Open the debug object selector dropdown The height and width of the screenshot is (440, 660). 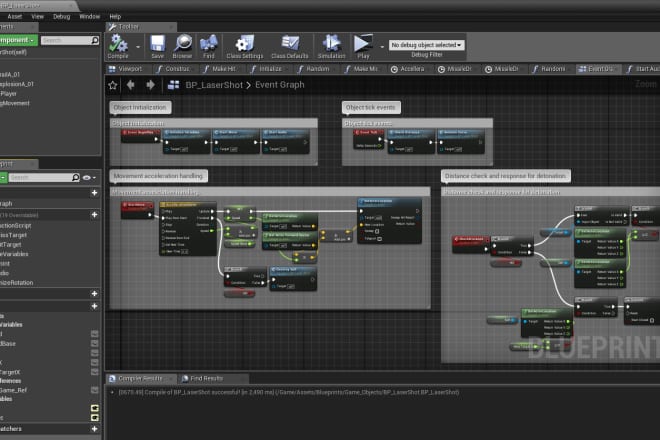coord(426,45)
